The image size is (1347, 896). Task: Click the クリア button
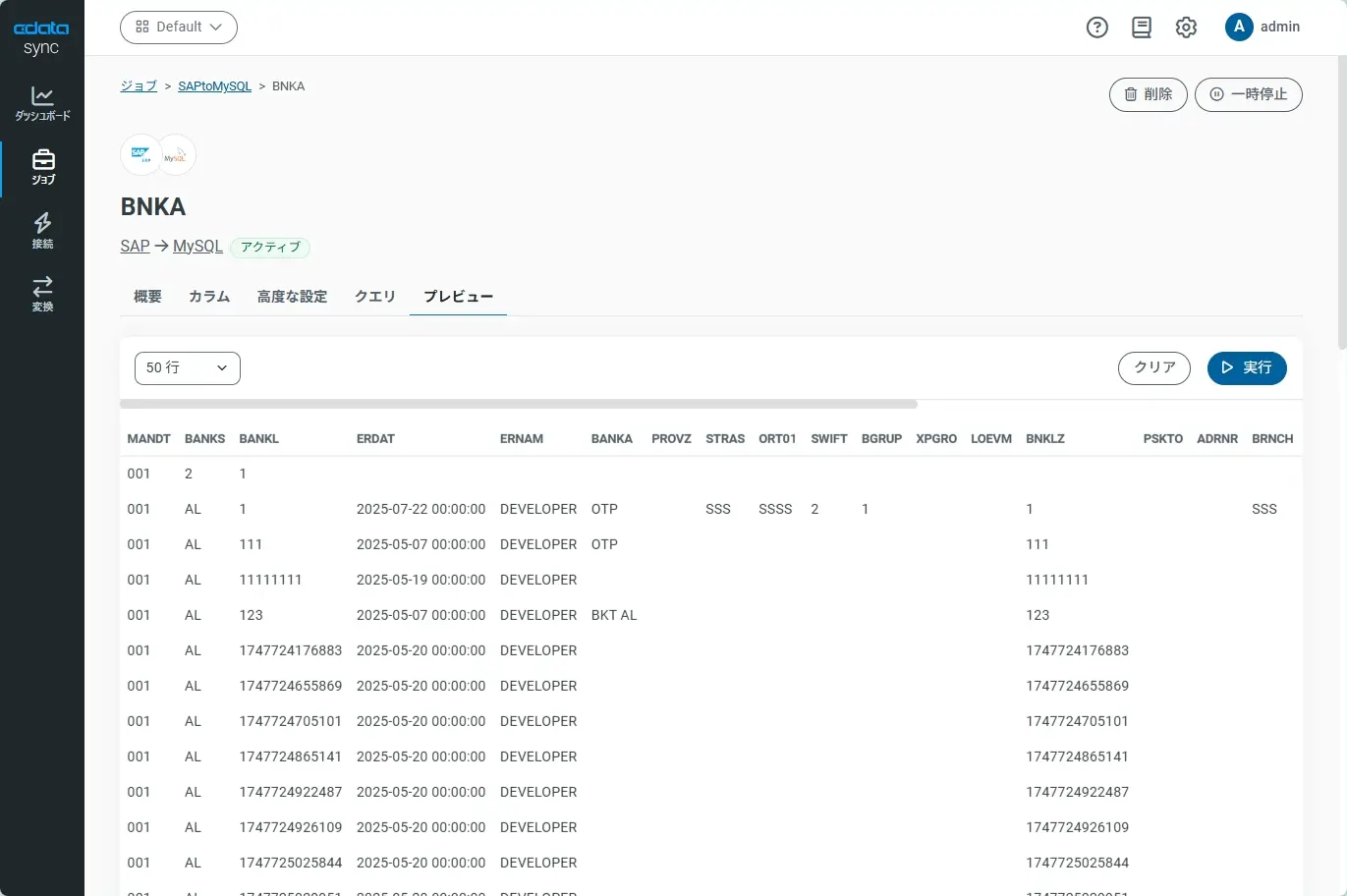point(1153,367)
